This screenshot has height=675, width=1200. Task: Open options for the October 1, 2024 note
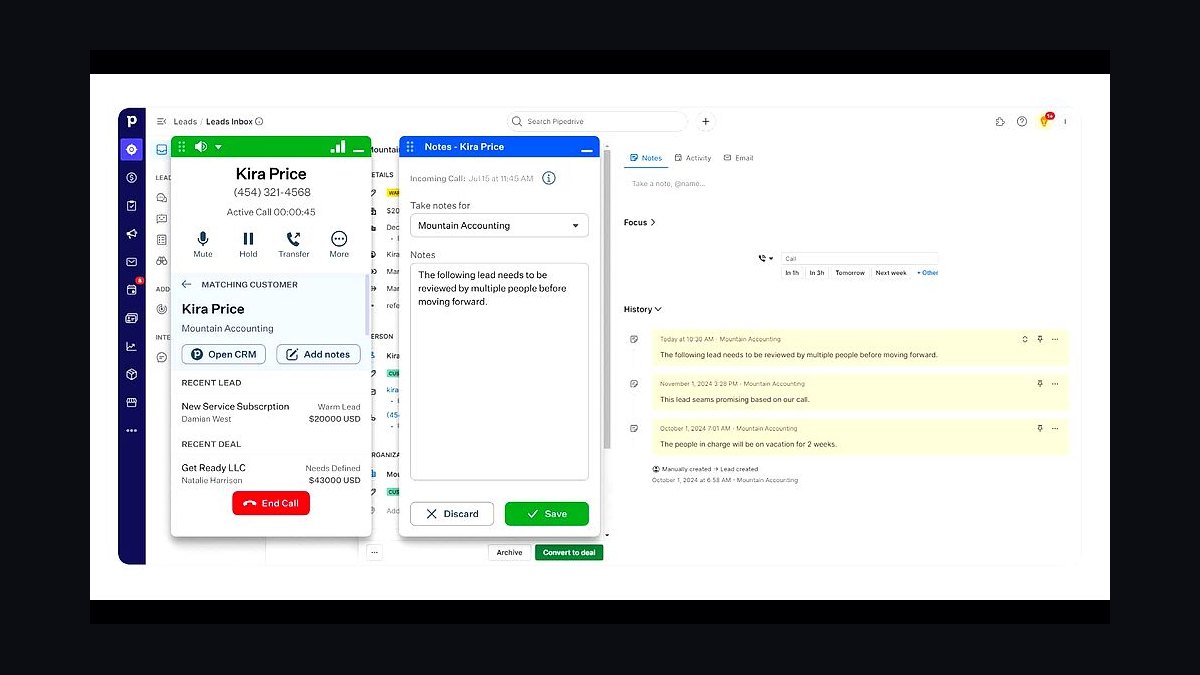(x=1055, y=428)
